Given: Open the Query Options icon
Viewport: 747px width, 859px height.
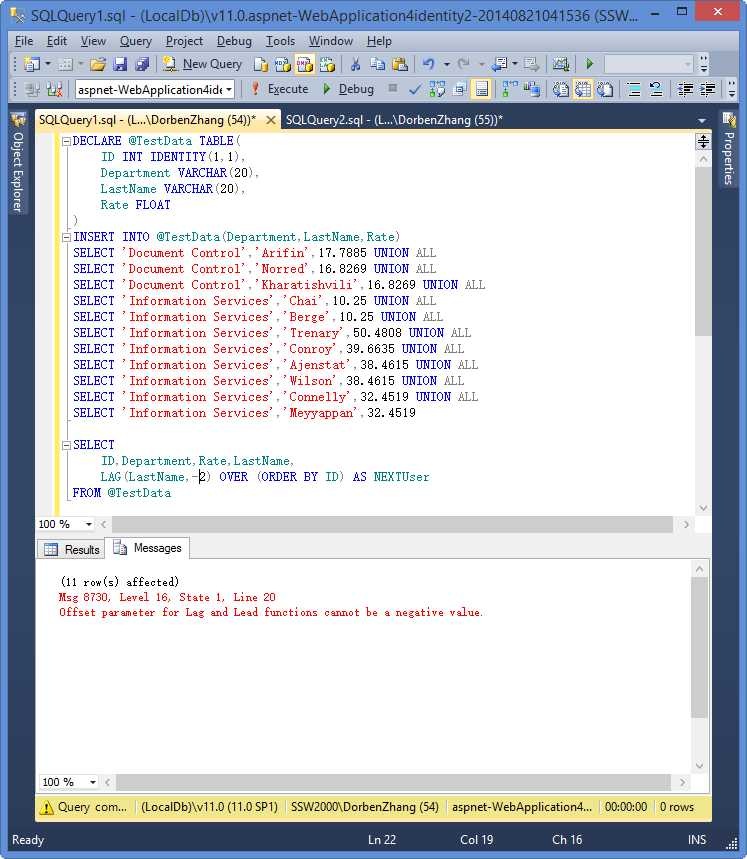Looking at the screenshot, I should click(x=459, y=89).
